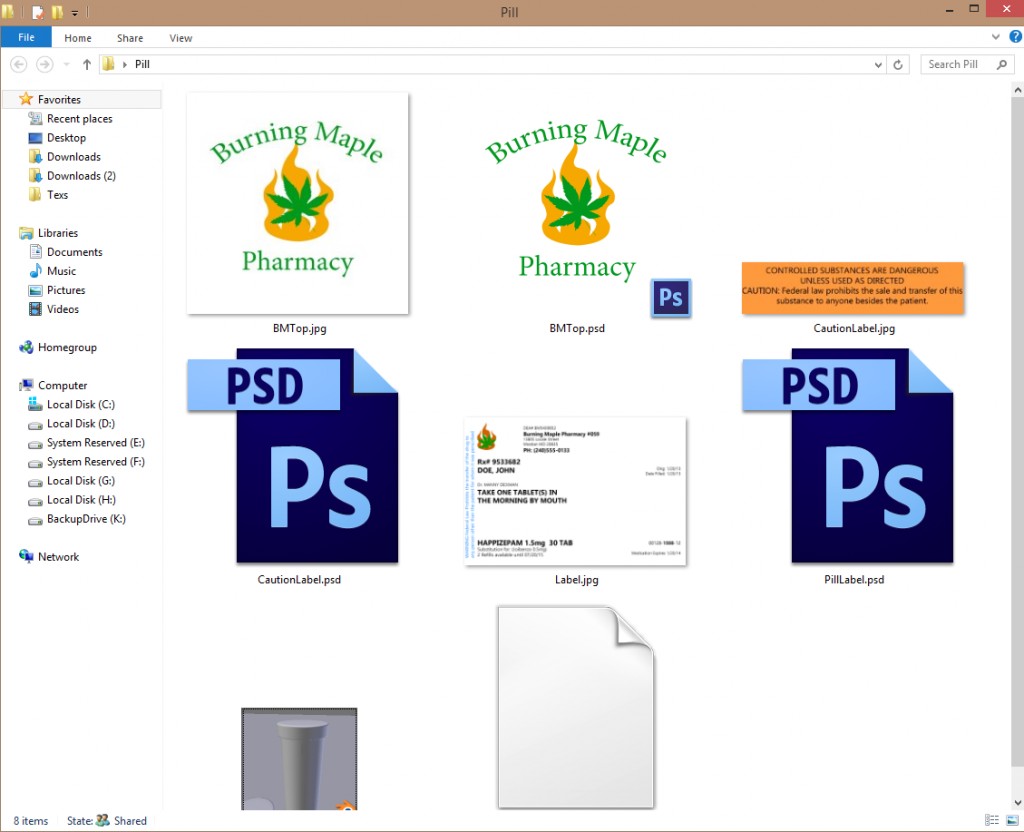Open Help with the question mark icon

[1017, 37]
